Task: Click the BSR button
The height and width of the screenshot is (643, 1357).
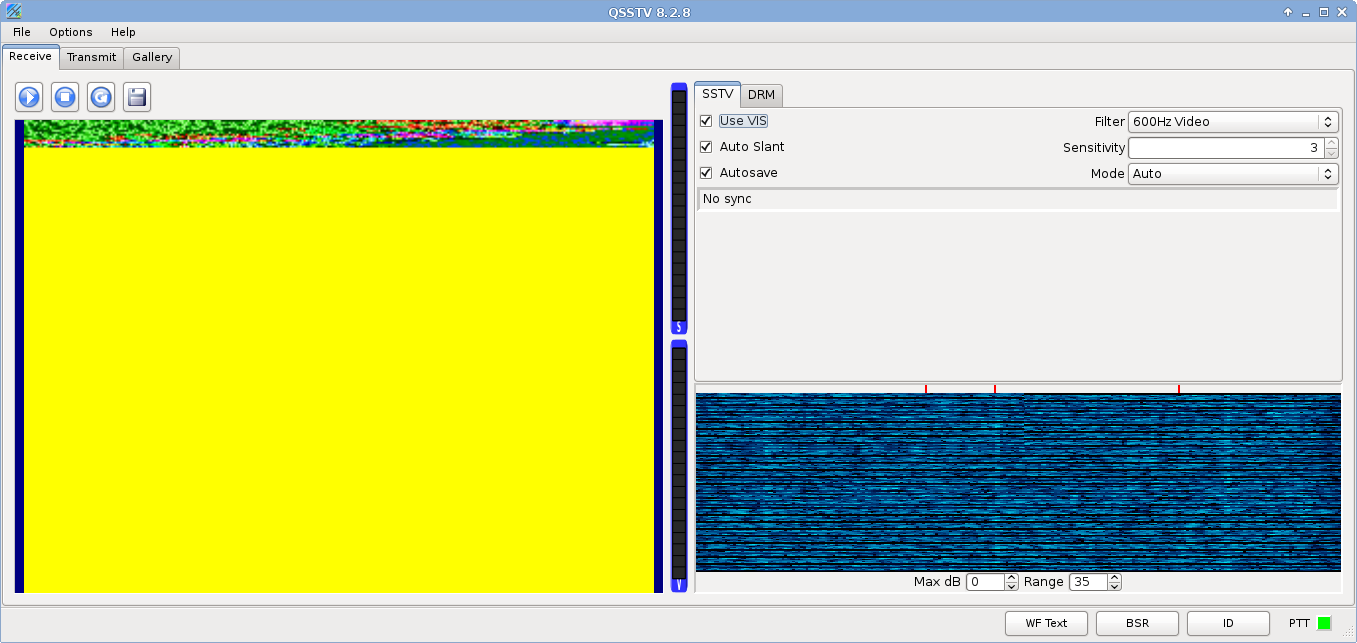Action: [x=1137, y=623]
